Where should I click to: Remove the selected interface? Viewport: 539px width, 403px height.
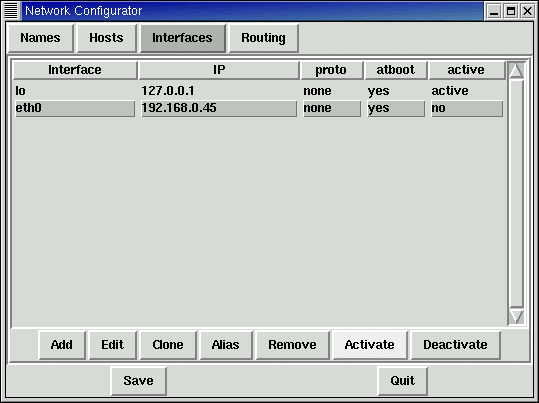[x=293, y=345]
